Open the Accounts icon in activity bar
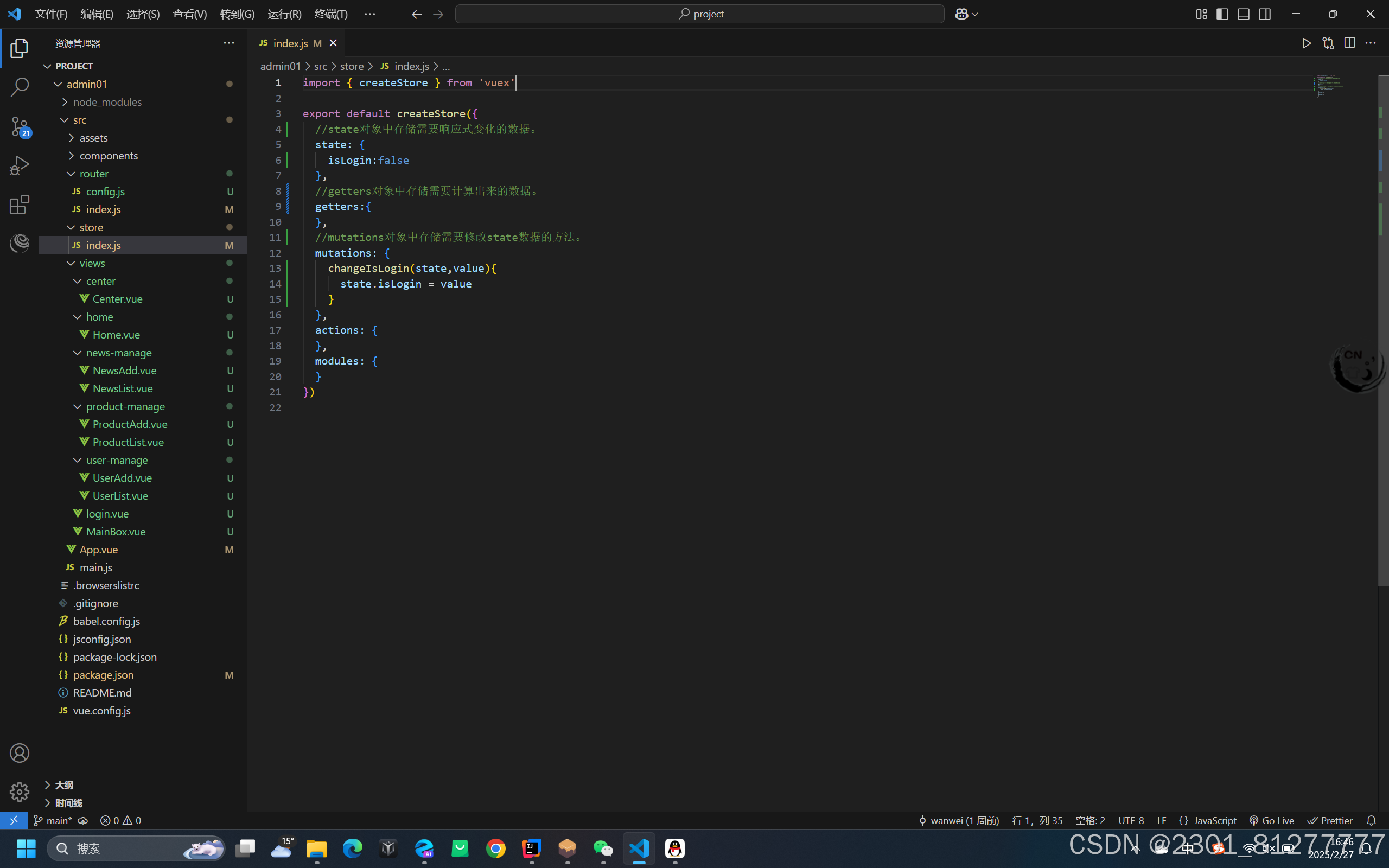1389x868 pixels. coord(20,752)
